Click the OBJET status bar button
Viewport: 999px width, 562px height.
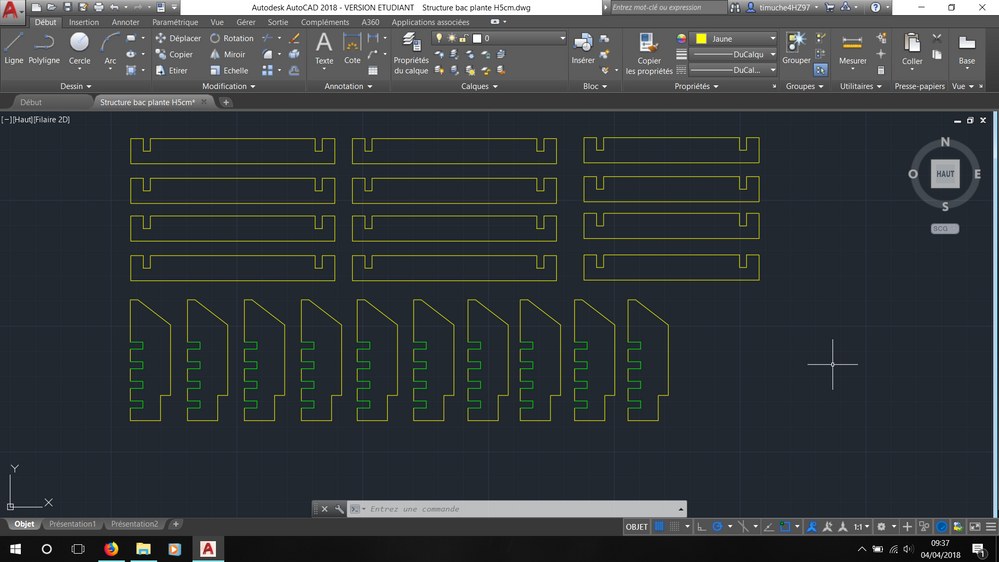point(636,526)
